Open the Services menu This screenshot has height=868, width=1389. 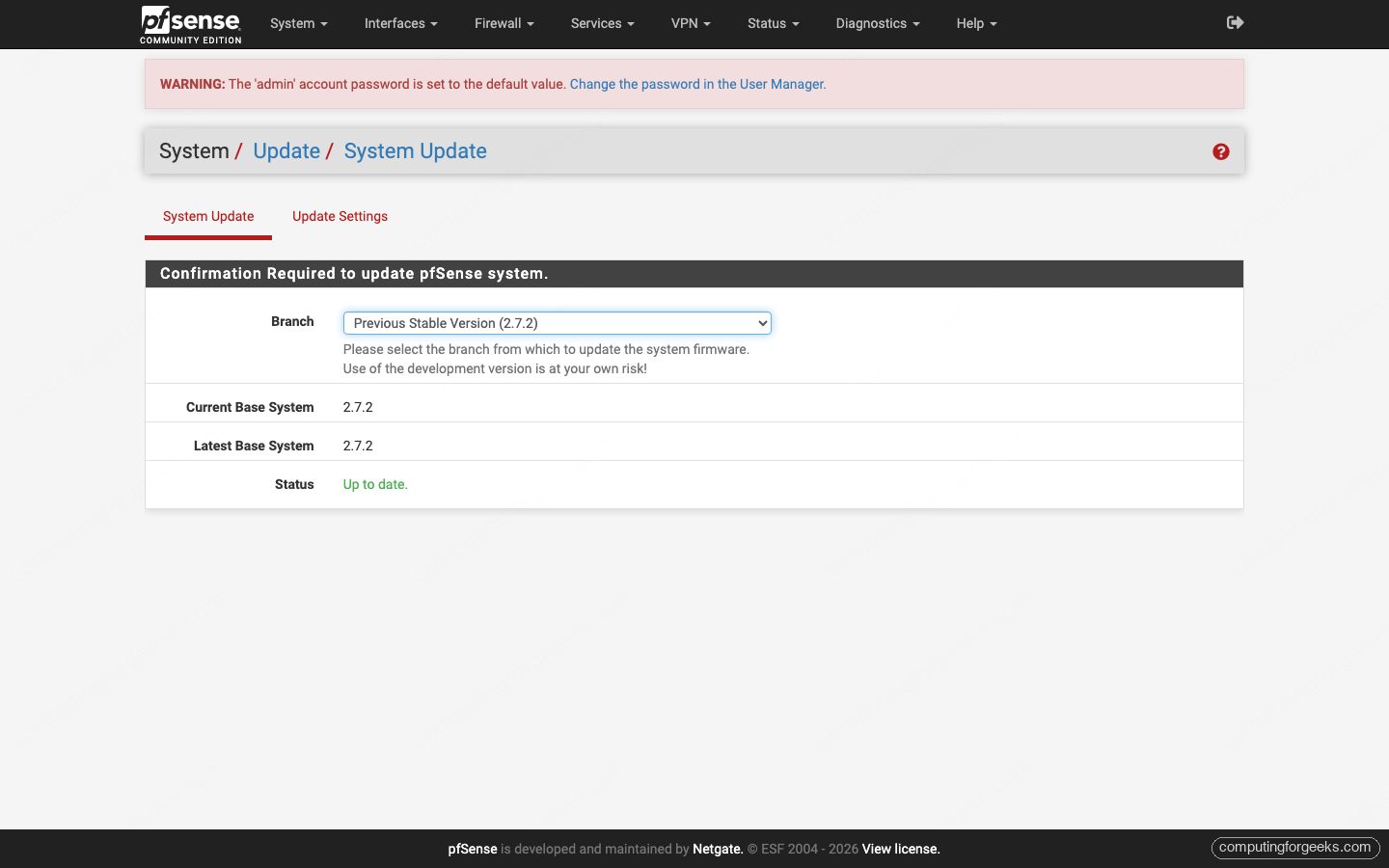click(x=603, y=23)
